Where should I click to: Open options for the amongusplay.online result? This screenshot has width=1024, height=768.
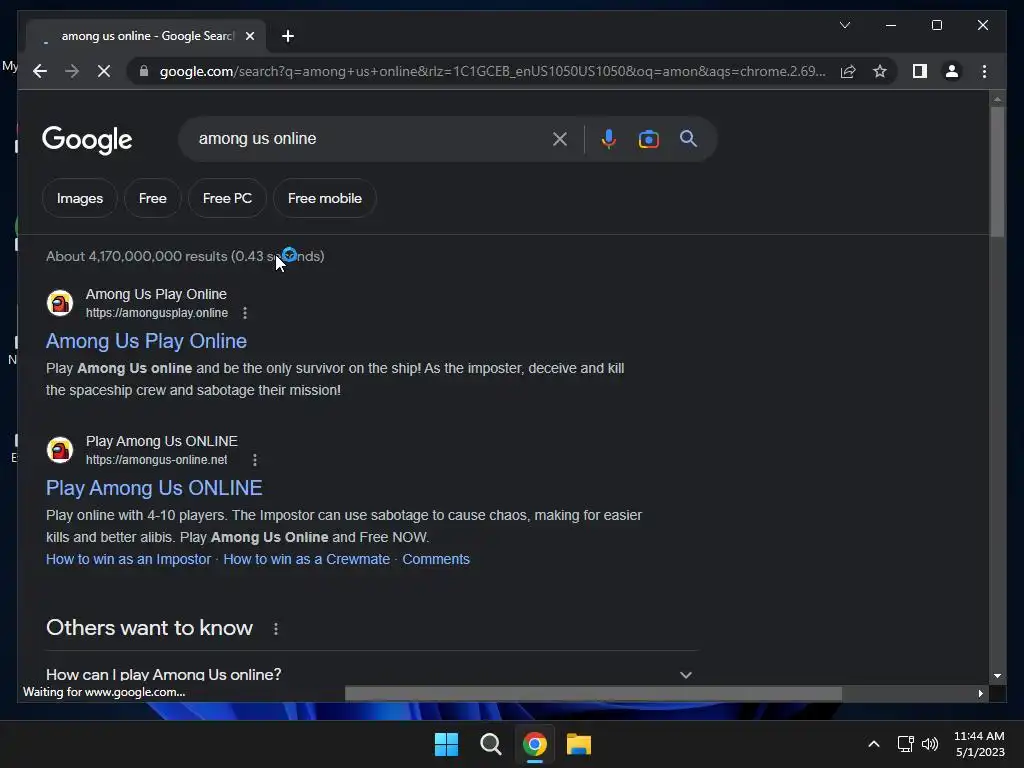click(x=245, y=313)
